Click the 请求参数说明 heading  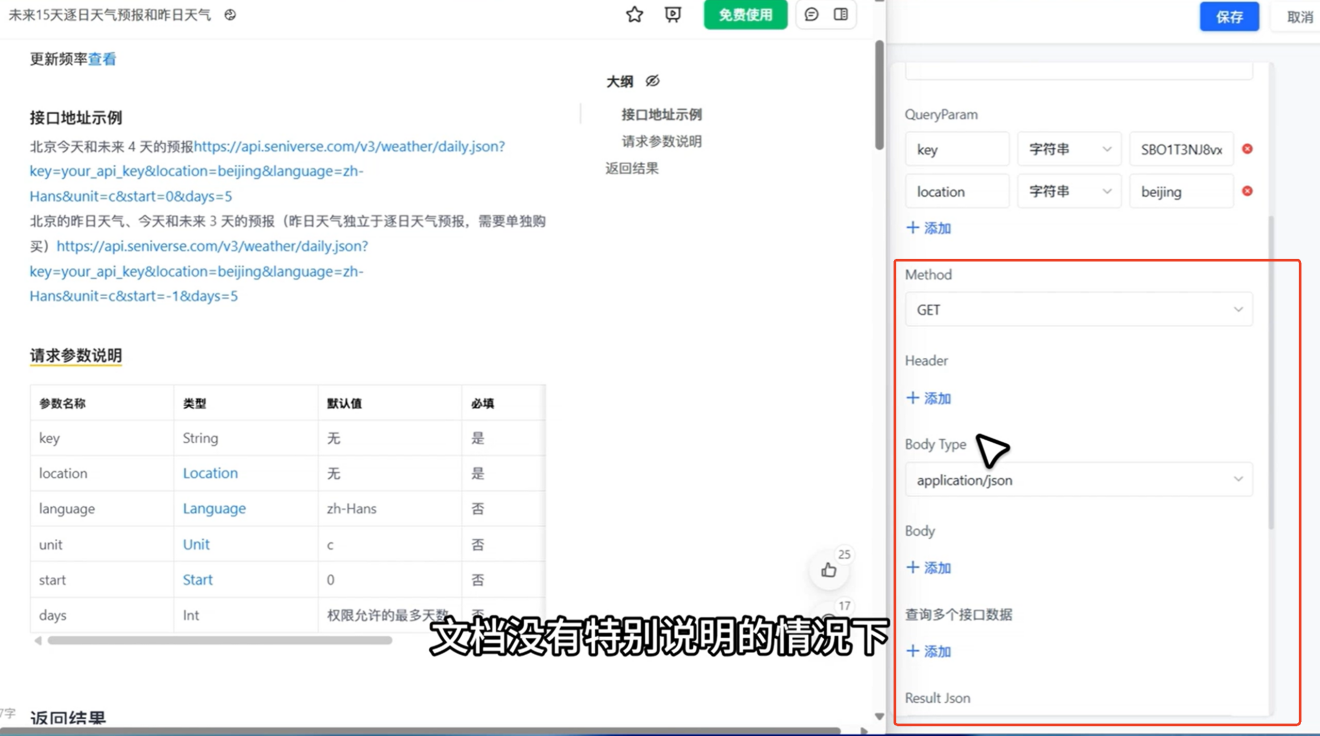pos(76,356)
